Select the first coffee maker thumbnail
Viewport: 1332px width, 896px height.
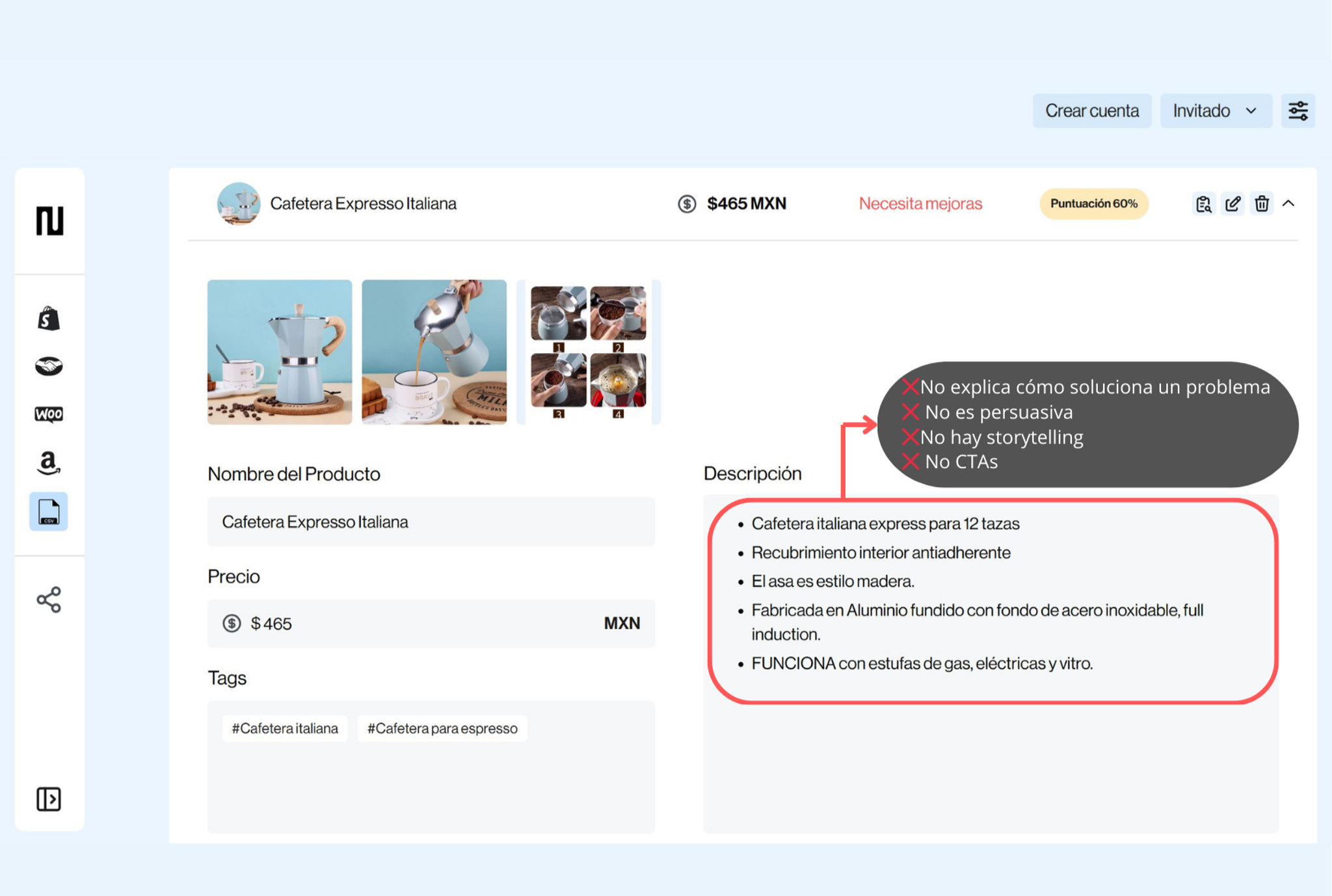click(280, 352)
